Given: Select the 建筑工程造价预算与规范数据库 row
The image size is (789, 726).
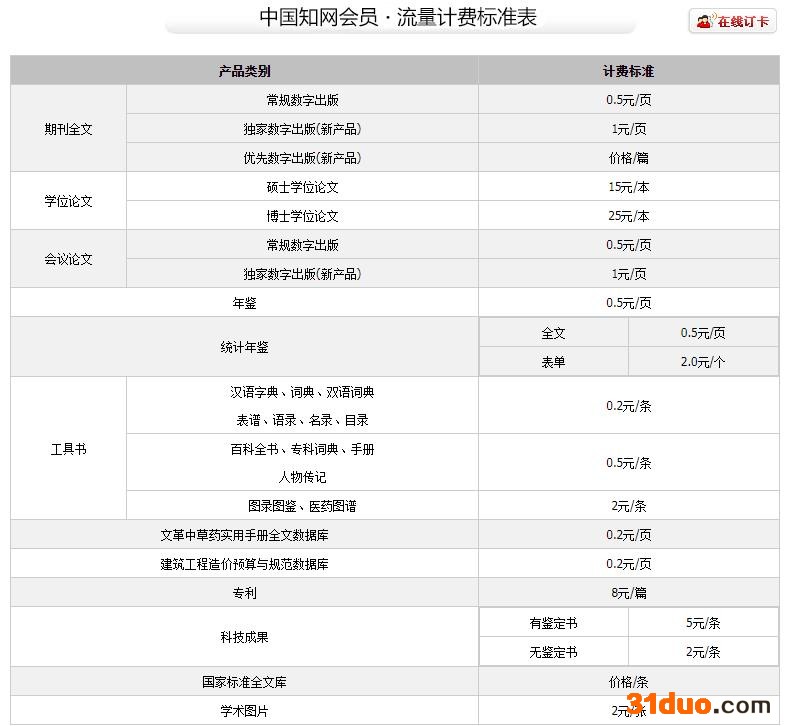Looking at the screenshot, I should click(x=244, y=564).
